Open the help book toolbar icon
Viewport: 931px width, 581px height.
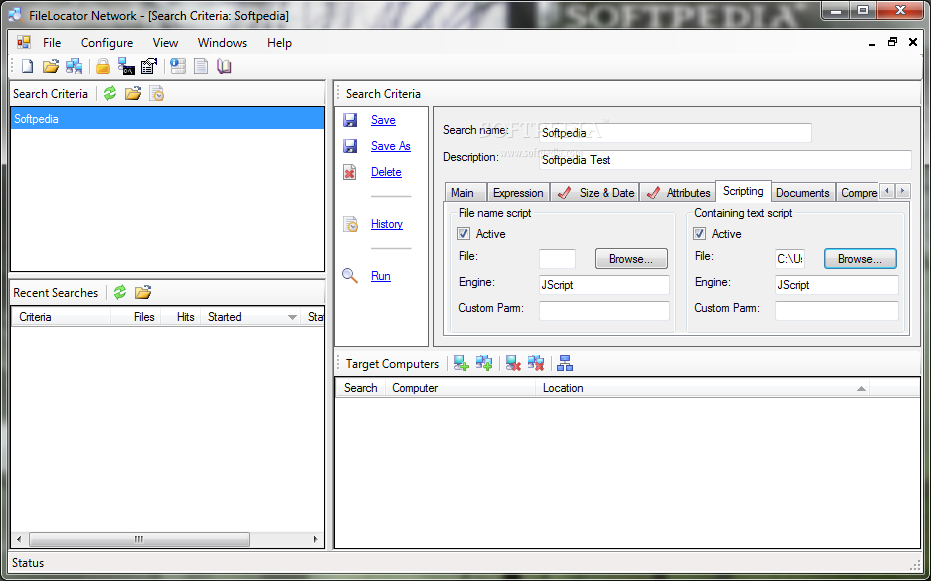coord(224,66)
